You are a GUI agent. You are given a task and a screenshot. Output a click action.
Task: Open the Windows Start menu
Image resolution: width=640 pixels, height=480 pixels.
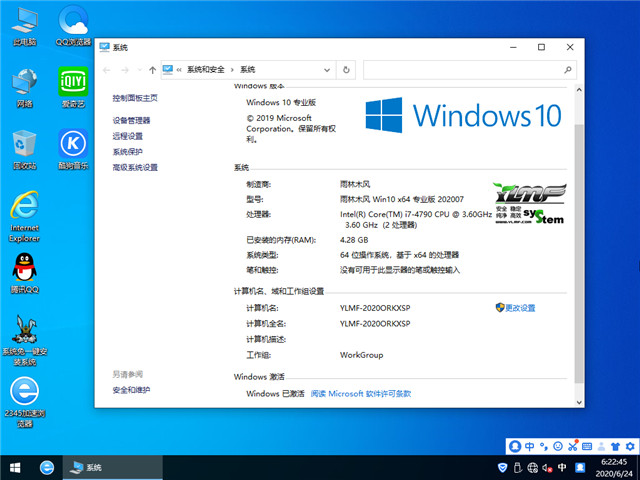pos(15,468)
